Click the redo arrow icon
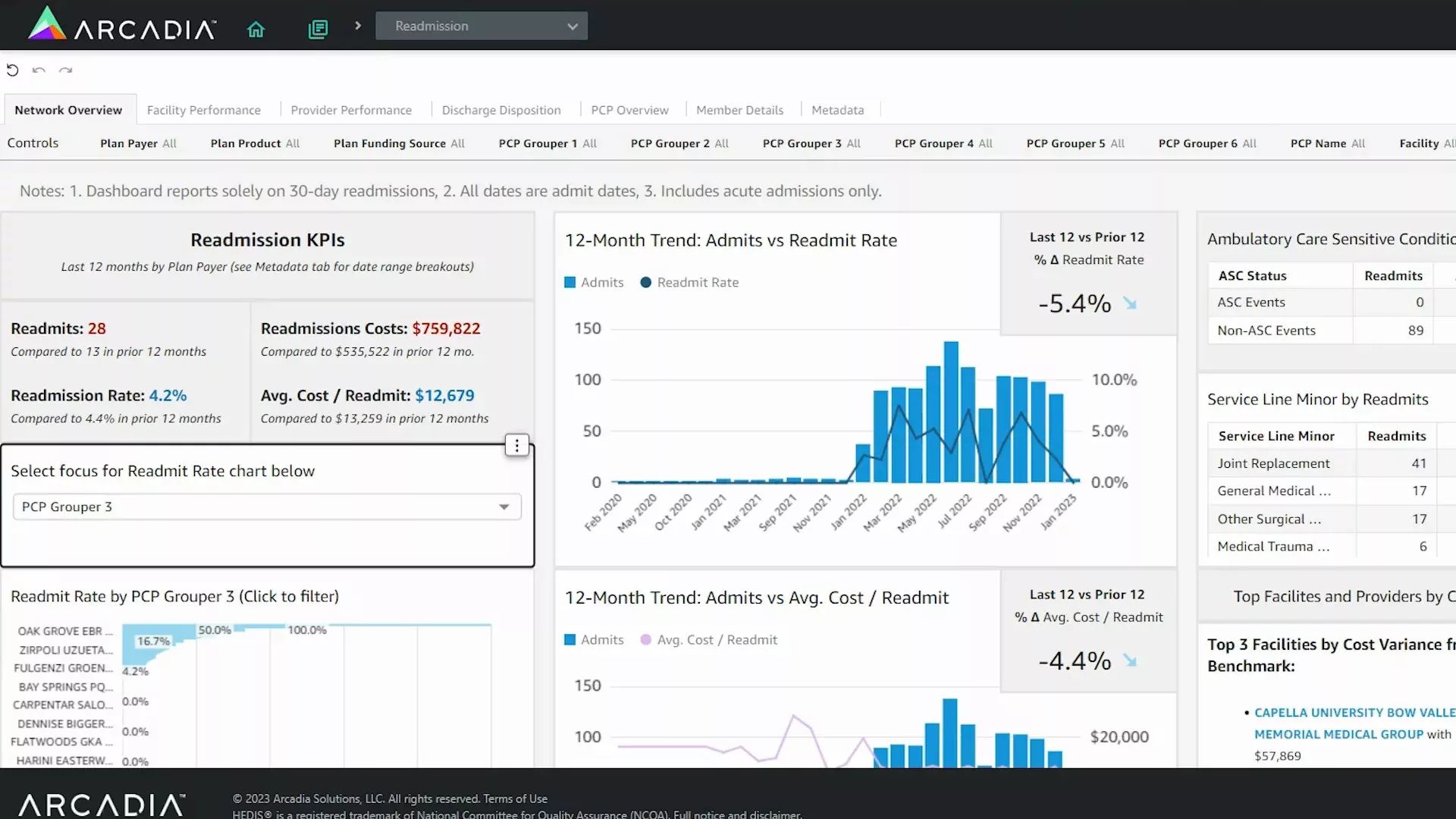This screenshot has width=1456, height=819. [66, 71]
